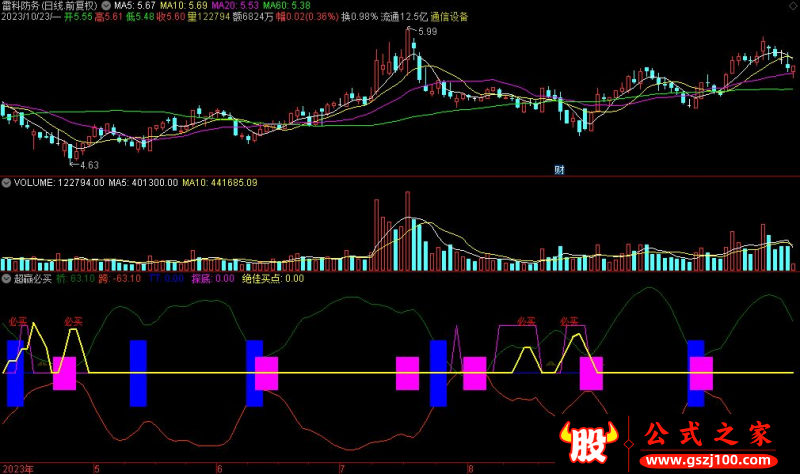Open the 超赢必买 indicator dropdown arrow

6,279
